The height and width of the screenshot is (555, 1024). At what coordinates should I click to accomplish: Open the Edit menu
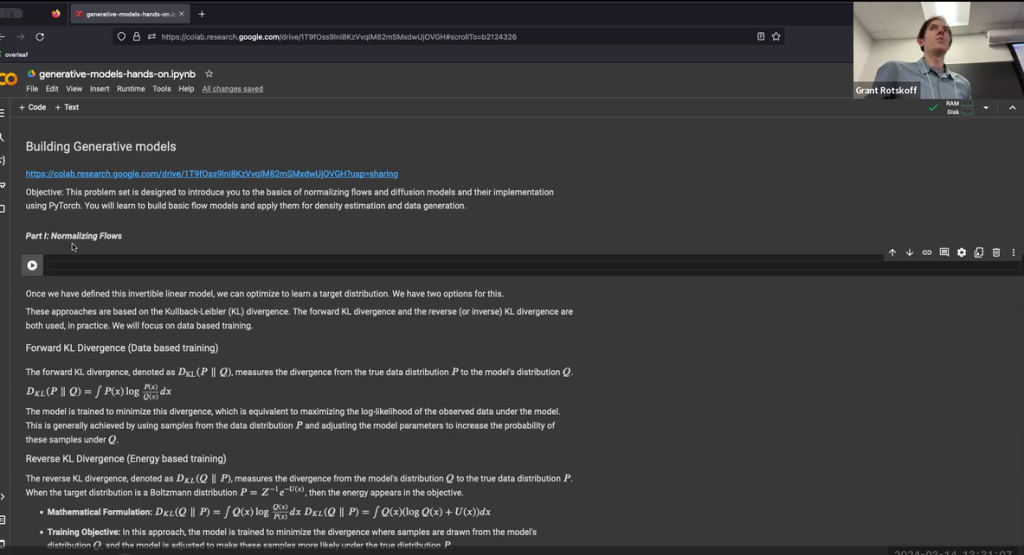52,89
